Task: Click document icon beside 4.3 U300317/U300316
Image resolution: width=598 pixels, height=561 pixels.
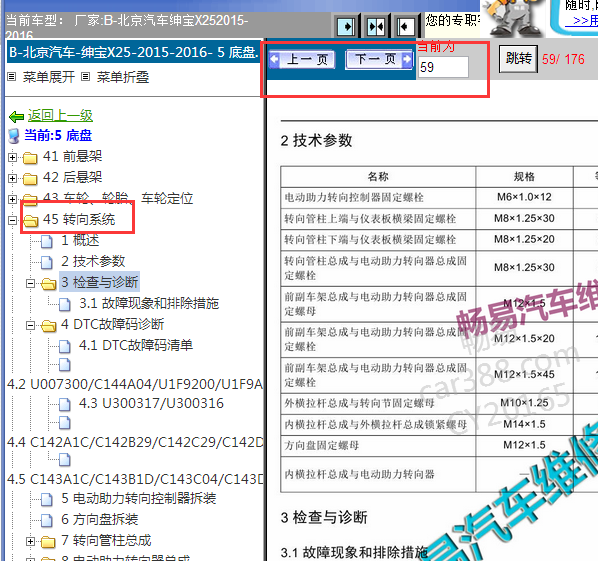Action: coord(65,405)
